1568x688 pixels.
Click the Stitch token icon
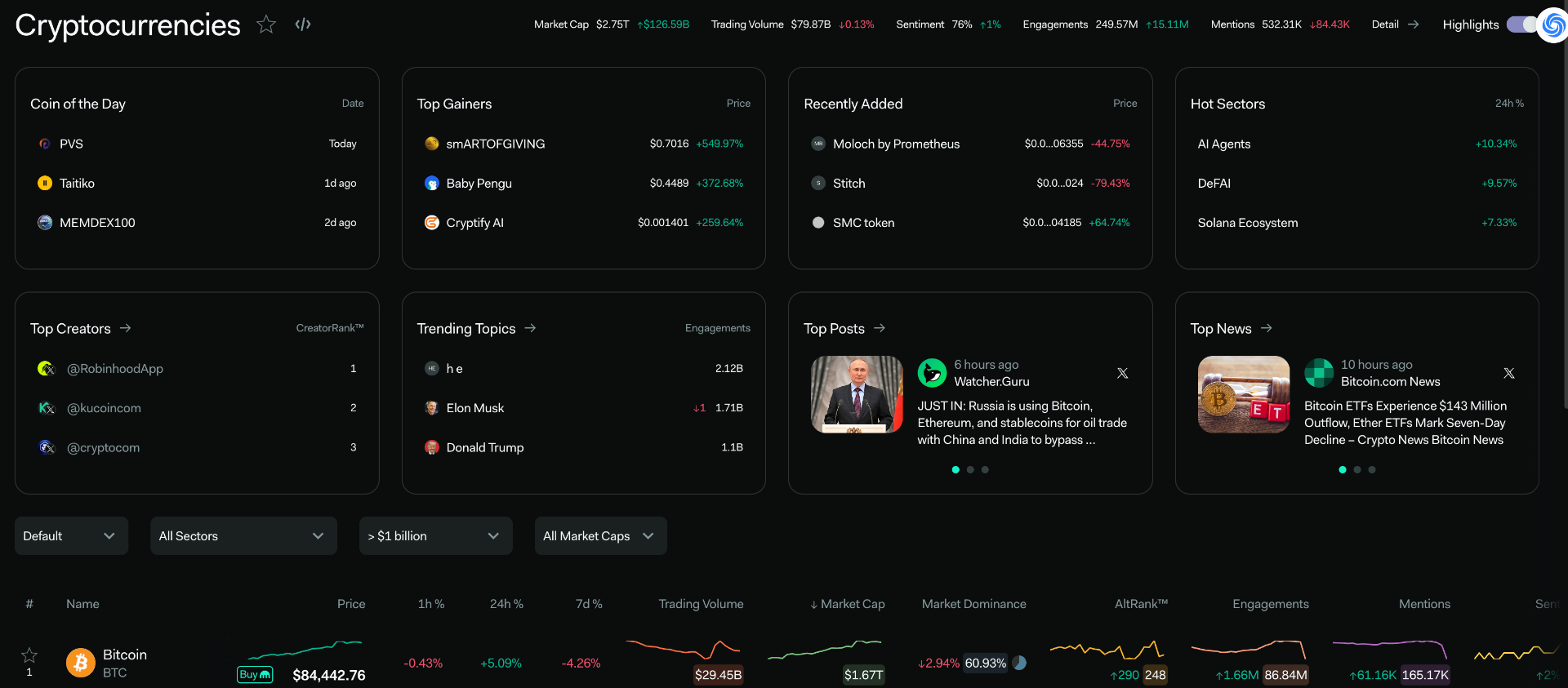[818, 183]
